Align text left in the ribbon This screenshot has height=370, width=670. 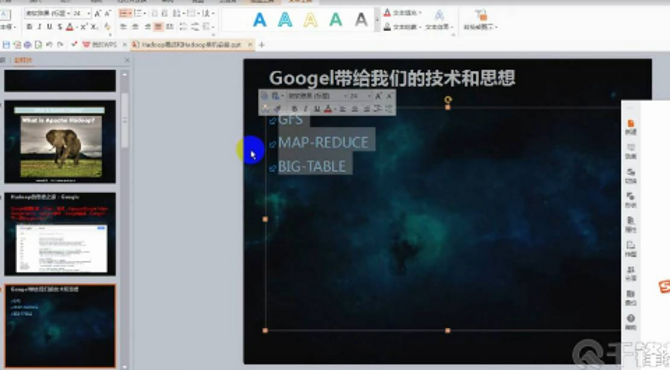click(123, 26)
